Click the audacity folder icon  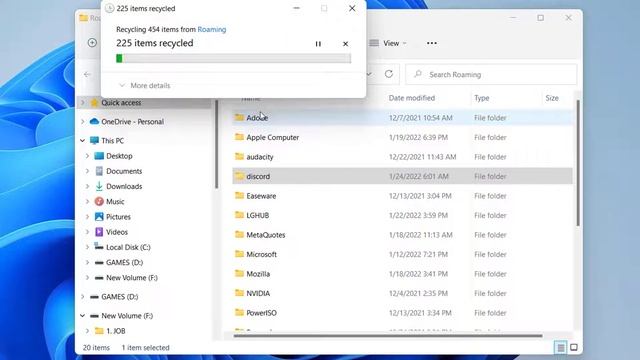[239, 156]
